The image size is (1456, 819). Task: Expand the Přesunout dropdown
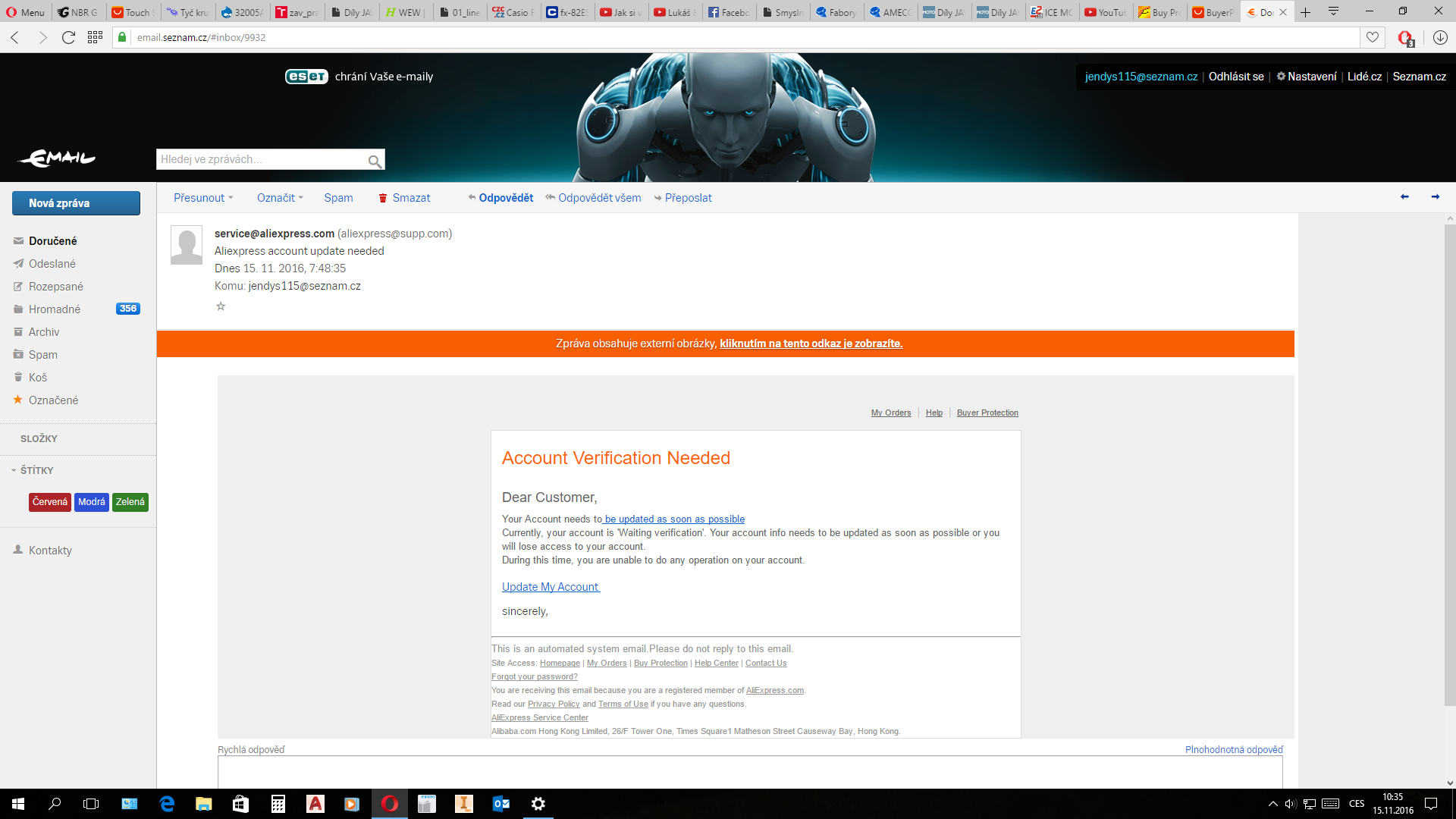(203, 198)
